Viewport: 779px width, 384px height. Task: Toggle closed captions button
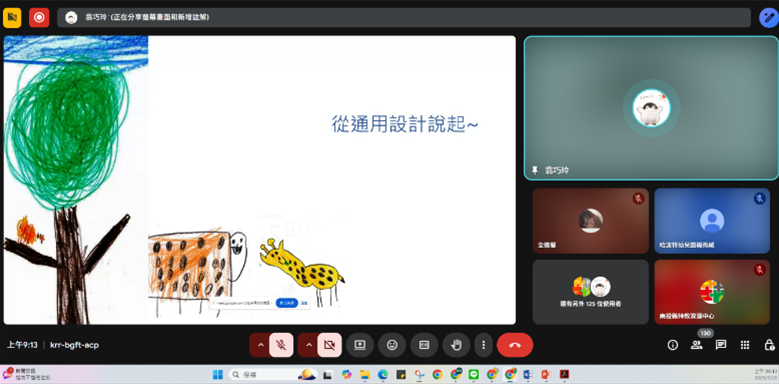point(424,345)
